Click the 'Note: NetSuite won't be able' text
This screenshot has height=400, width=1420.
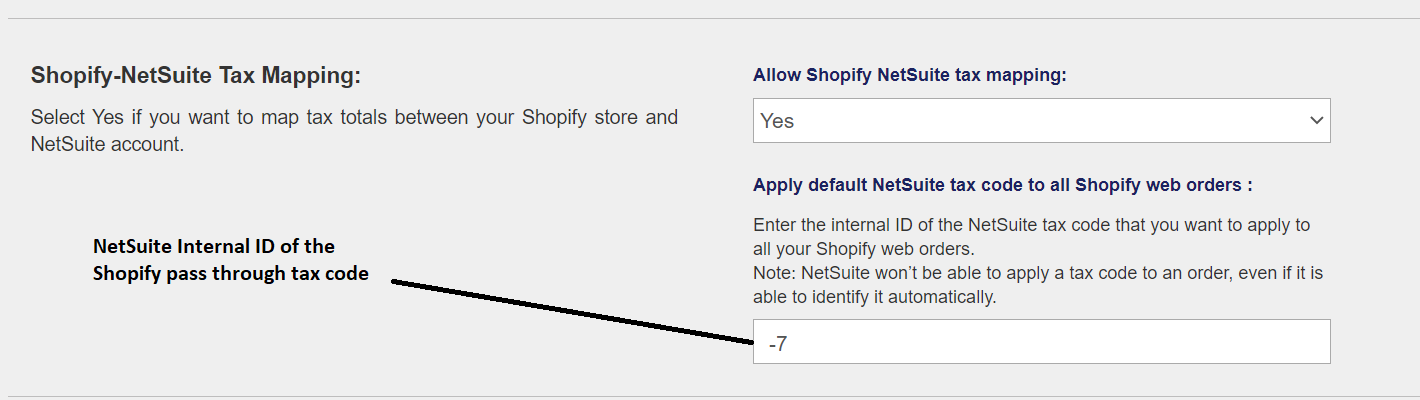pos(1038,273)
